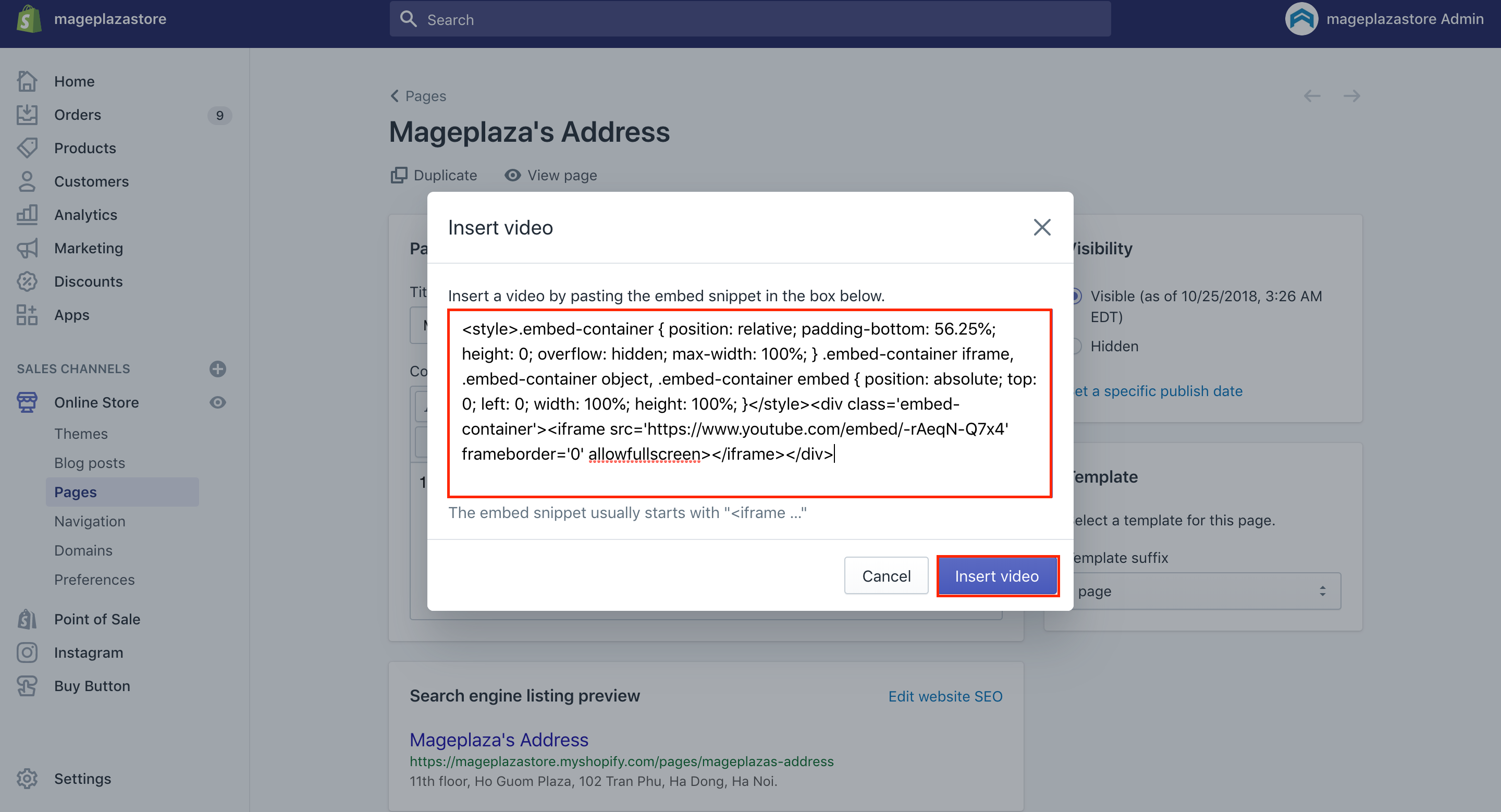Click Edit website SEO link
Viewport: 1501px width, 812px height.
pyautogui.click(x=945, y=696)
